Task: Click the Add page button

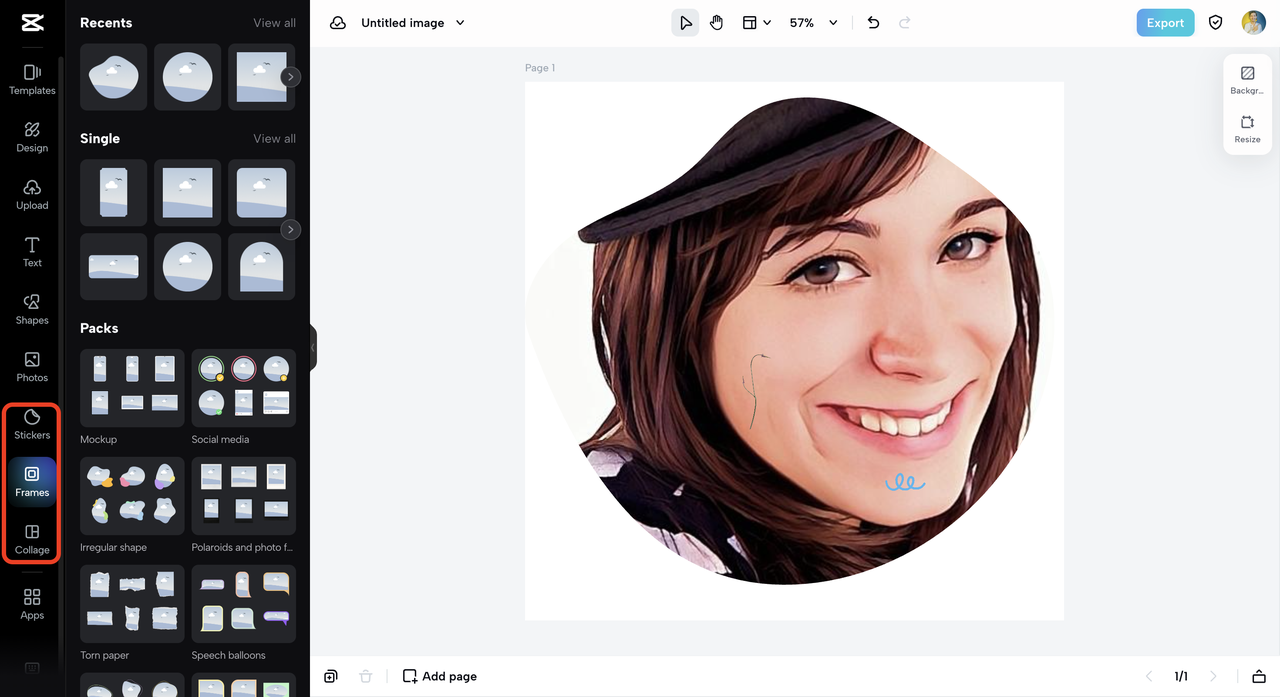Action: point(439,676)
